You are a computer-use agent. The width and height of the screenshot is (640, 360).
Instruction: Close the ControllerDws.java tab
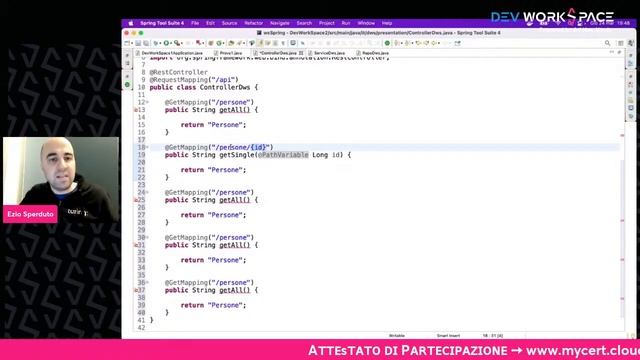coord(301,53)
